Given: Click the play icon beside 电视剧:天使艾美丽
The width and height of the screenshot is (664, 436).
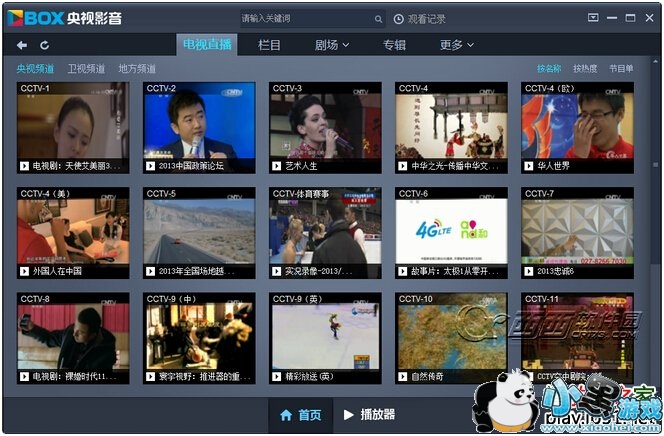Looking at the screenshot, I should point(25,166).
